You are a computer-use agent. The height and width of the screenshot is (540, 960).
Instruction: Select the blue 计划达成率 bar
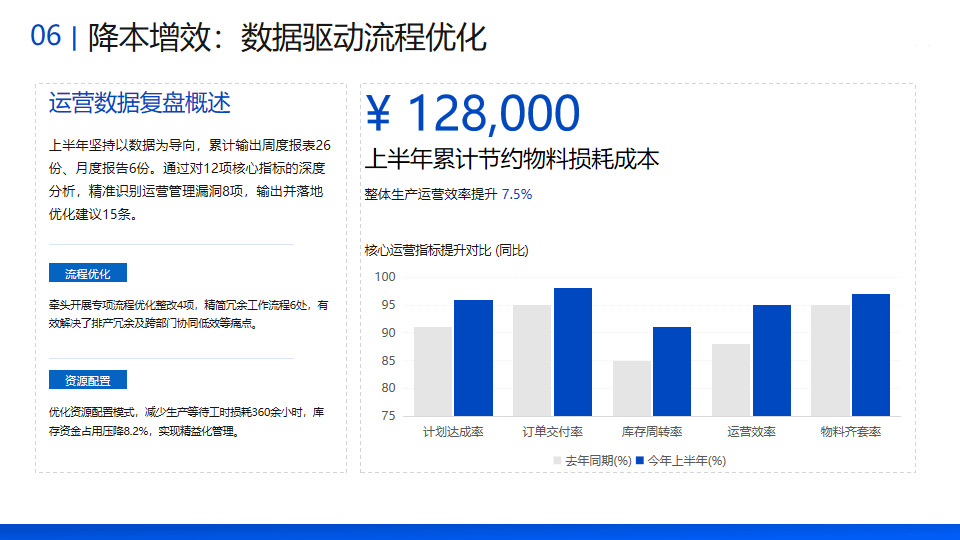tap(473, 358)
